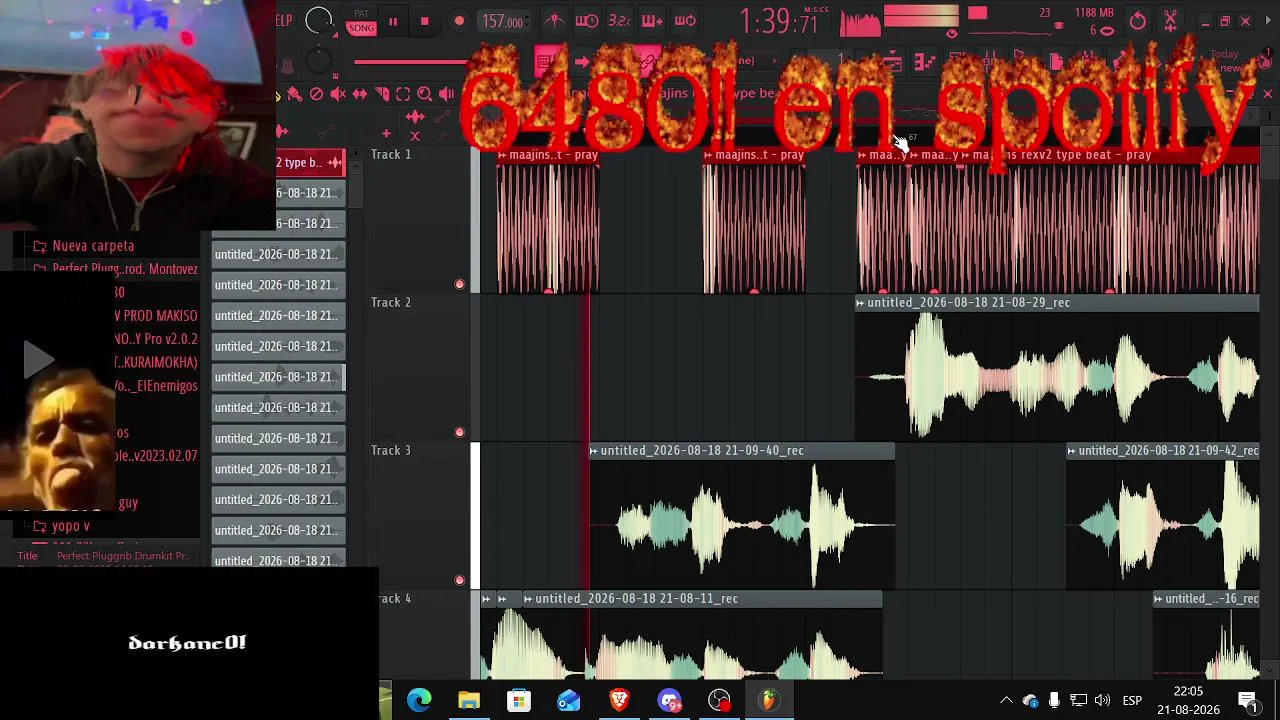
Task: Switch to FL Studio taskbar icon
Action: (769, 700)
